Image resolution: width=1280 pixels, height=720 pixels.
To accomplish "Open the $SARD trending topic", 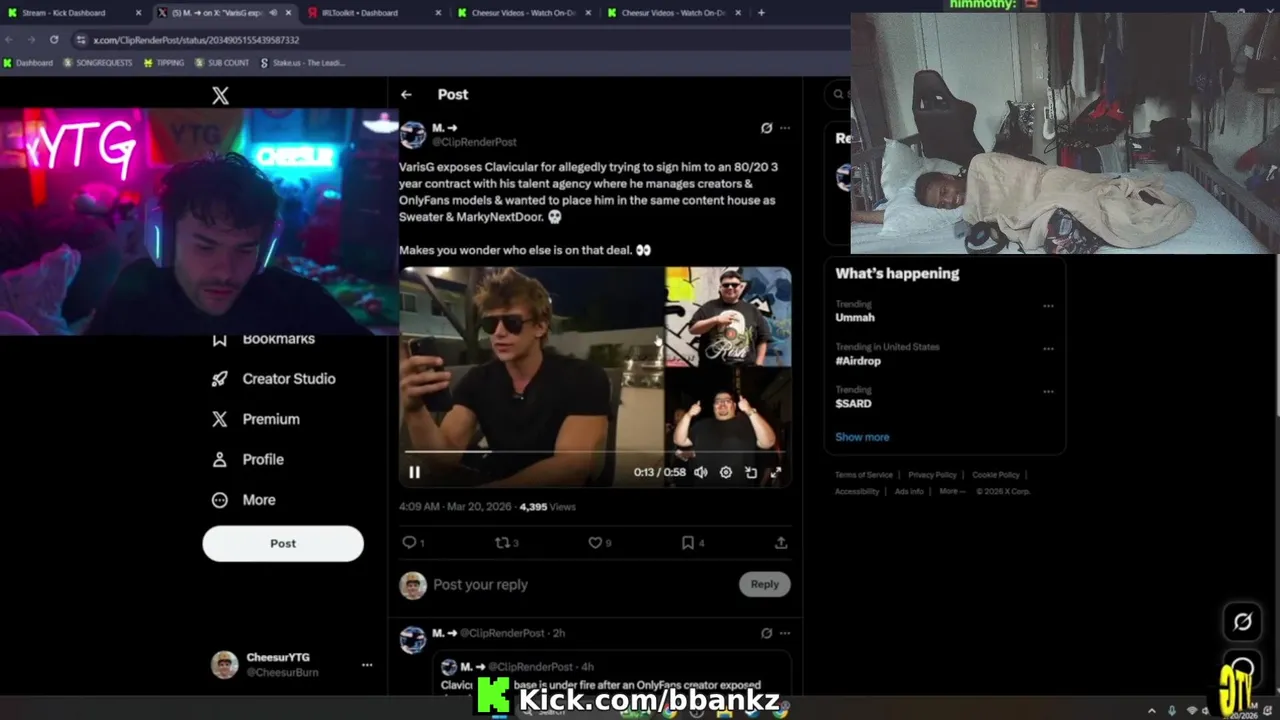I will point(853,403).
